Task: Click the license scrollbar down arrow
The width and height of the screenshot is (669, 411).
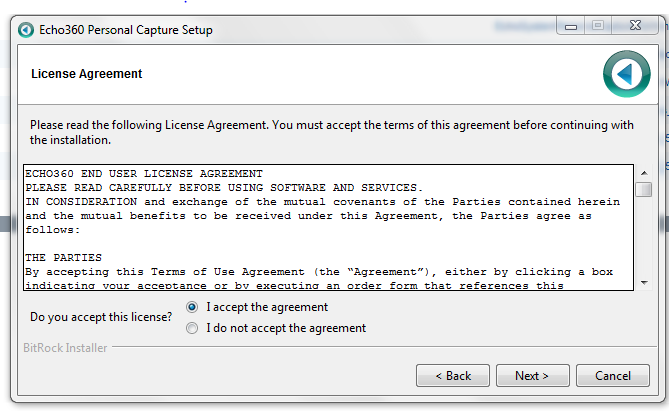Action: (x=644, y=283)
